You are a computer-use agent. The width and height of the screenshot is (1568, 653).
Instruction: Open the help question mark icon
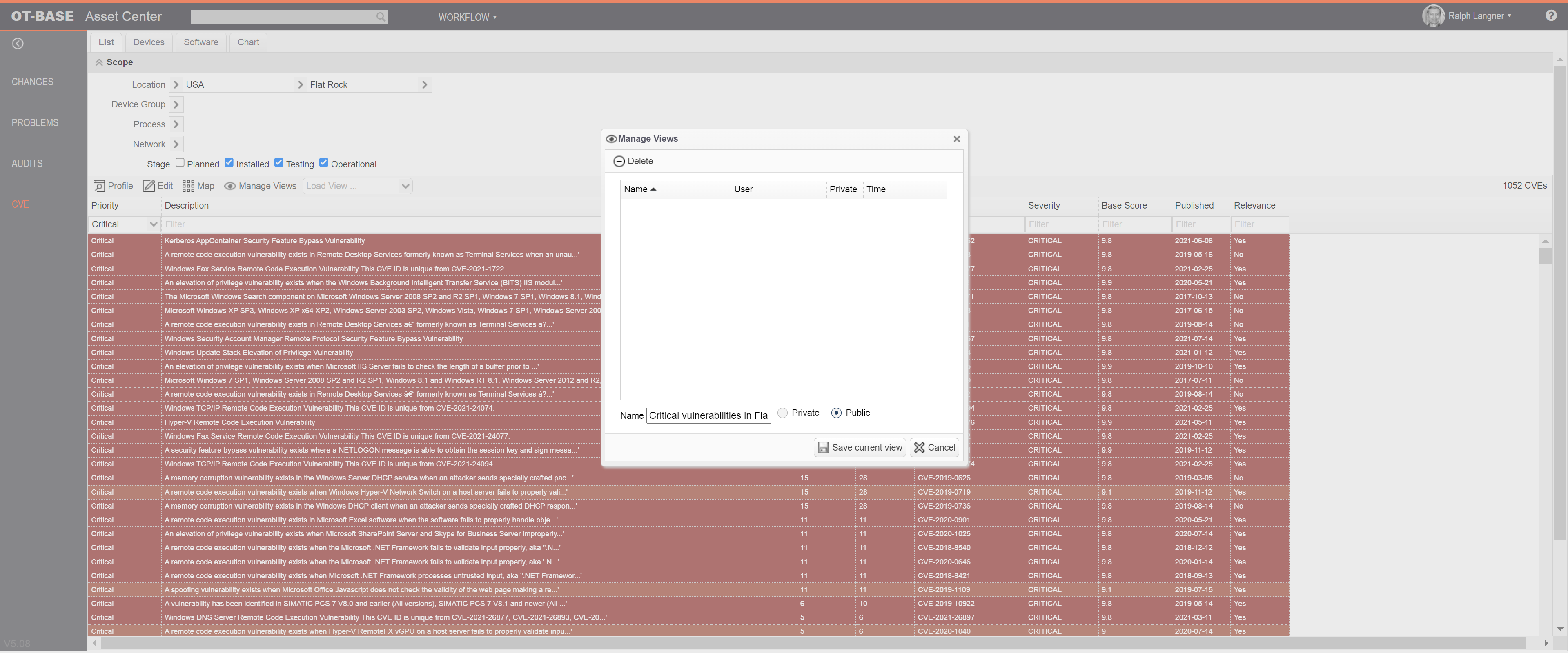click(x=1551, y=15)
